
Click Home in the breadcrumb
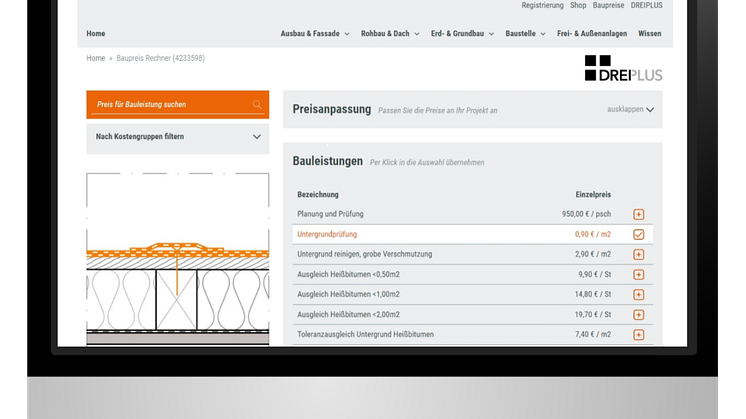click(x=95, y=59)
